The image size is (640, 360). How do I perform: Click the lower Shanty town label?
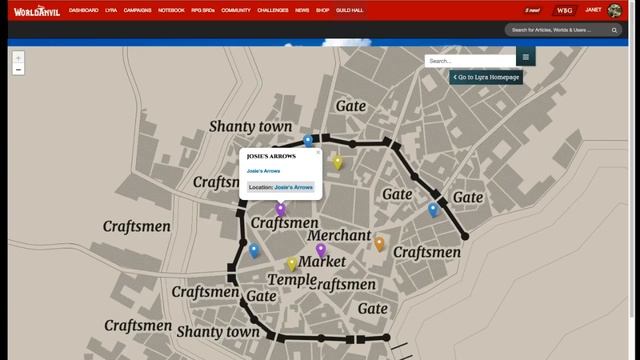218,332
